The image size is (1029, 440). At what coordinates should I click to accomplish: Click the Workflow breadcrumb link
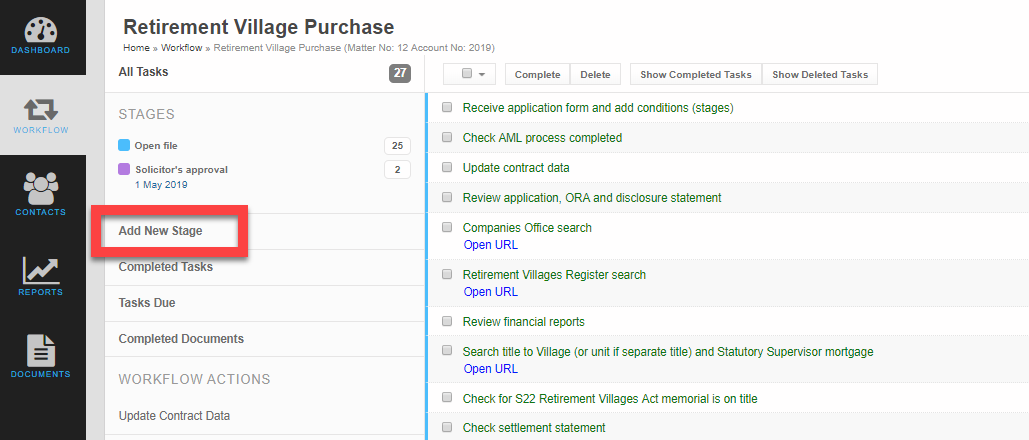[181, 48]
